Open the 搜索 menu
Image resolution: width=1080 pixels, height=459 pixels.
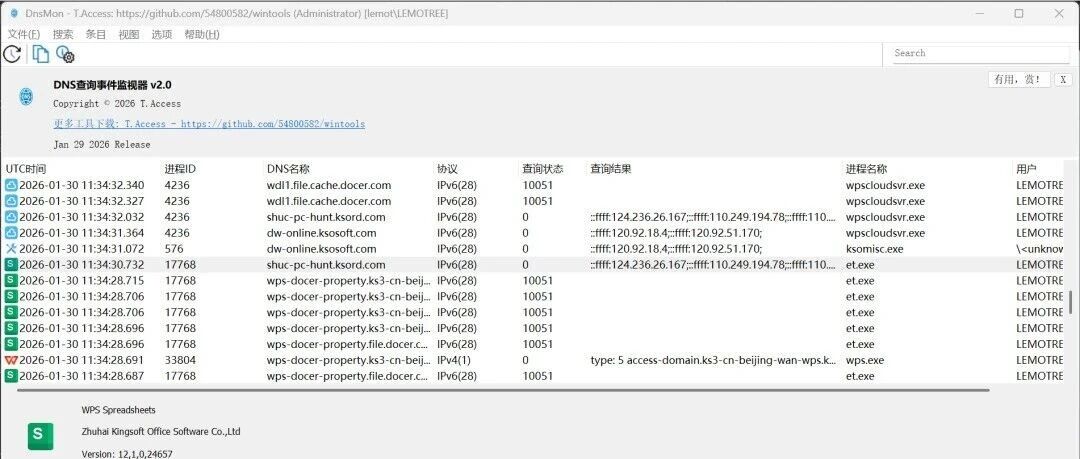pyautogui.click(x=63, y=34)
